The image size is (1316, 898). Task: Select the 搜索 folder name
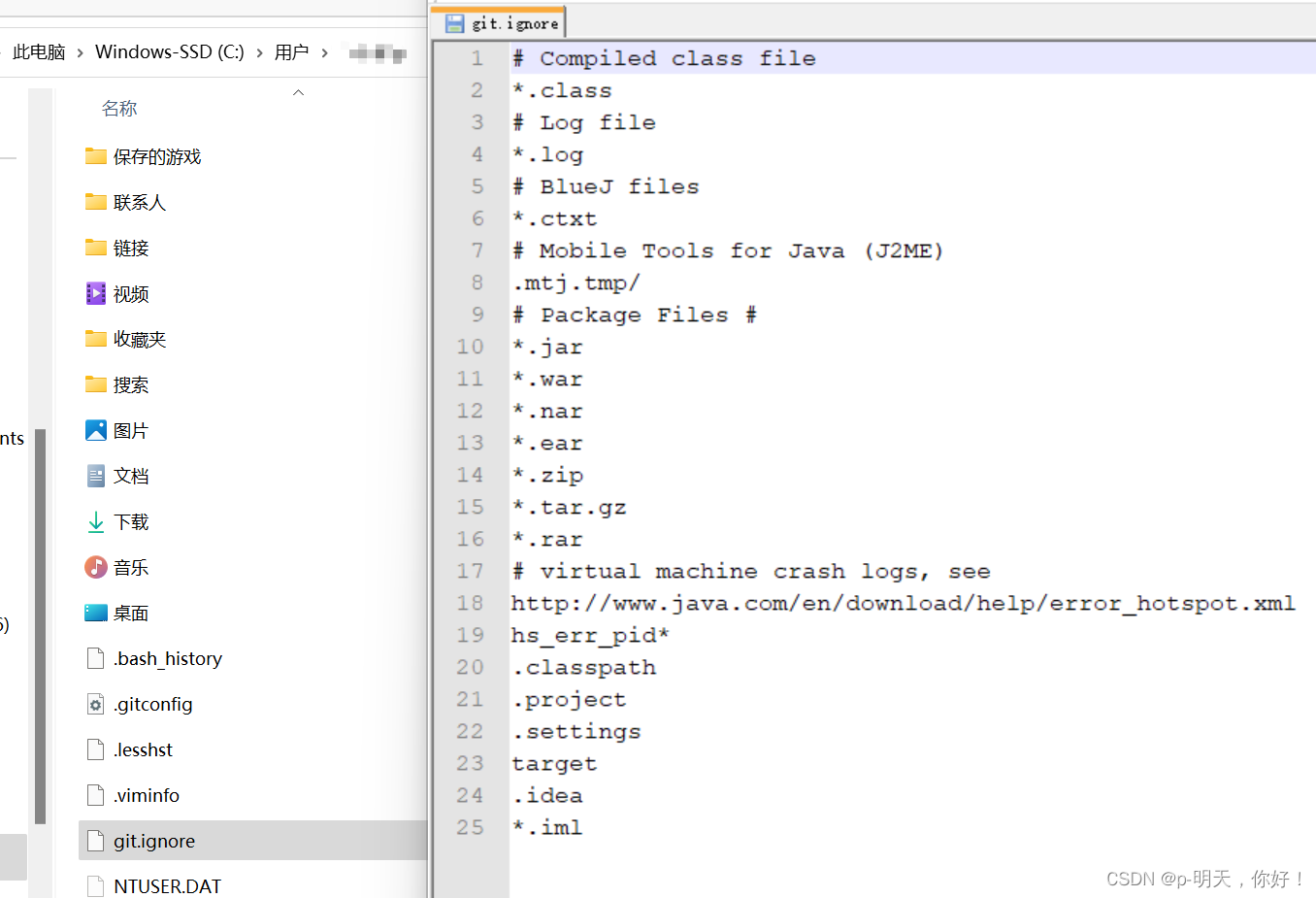pyautogui.click(x=131, y=384)
